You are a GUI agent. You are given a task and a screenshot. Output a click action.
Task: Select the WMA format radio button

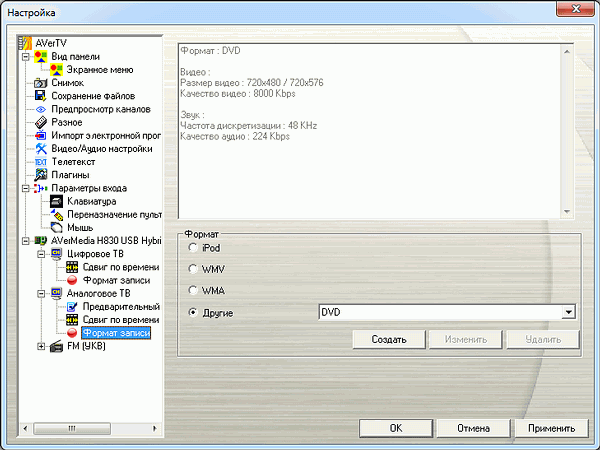point(193,290)
